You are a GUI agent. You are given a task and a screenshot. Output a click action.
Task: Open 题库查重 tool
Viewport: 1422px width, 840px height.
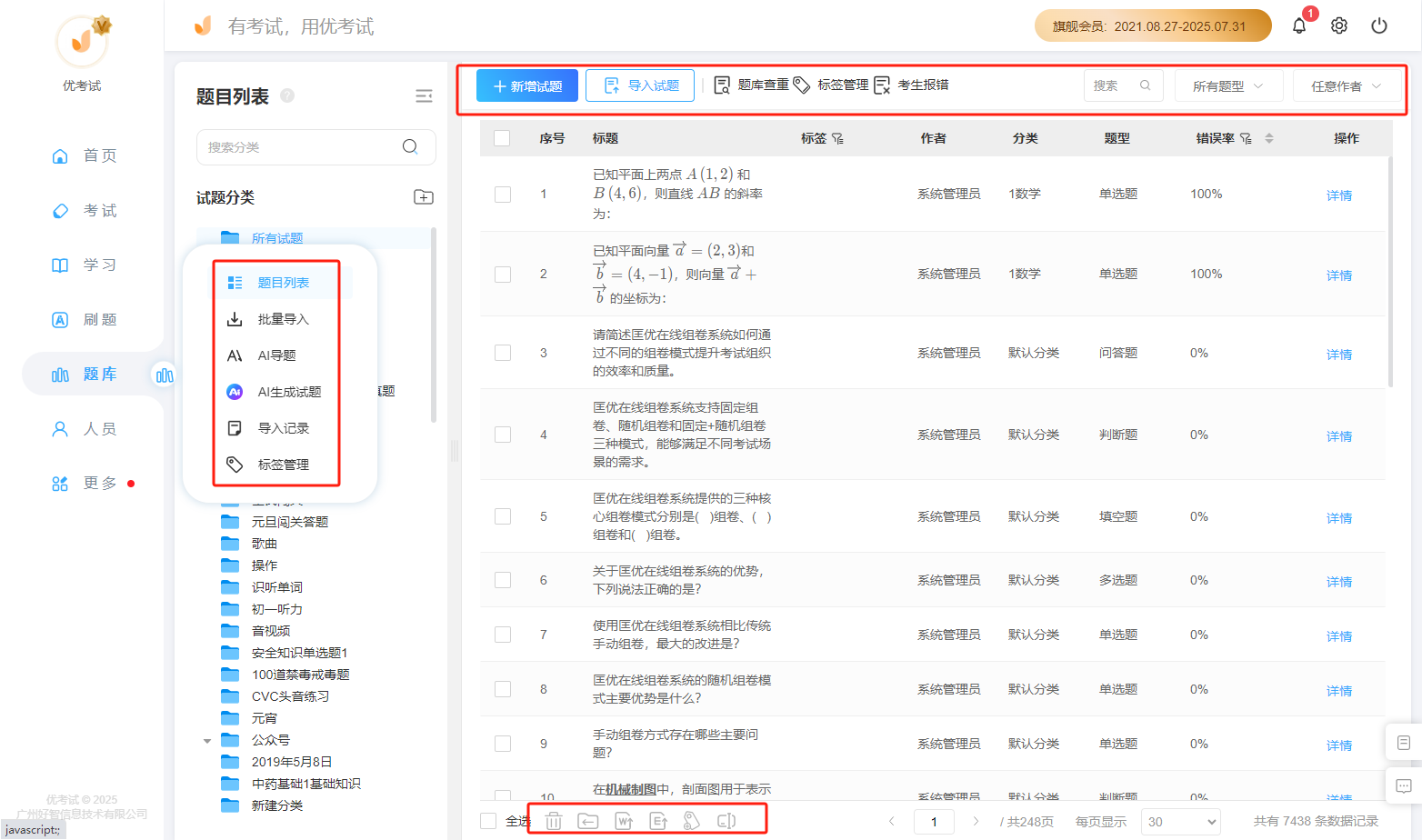coord(751,85)
